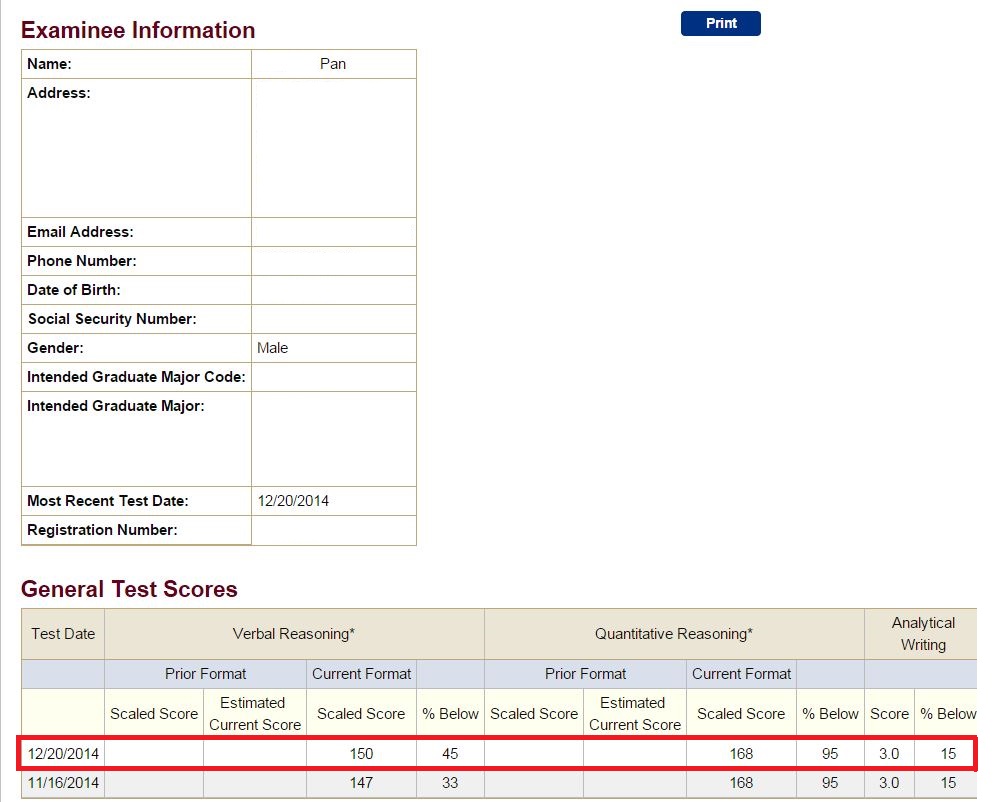
Task: Click the 'Registration Number:' label
Action: tap(102, 530)
